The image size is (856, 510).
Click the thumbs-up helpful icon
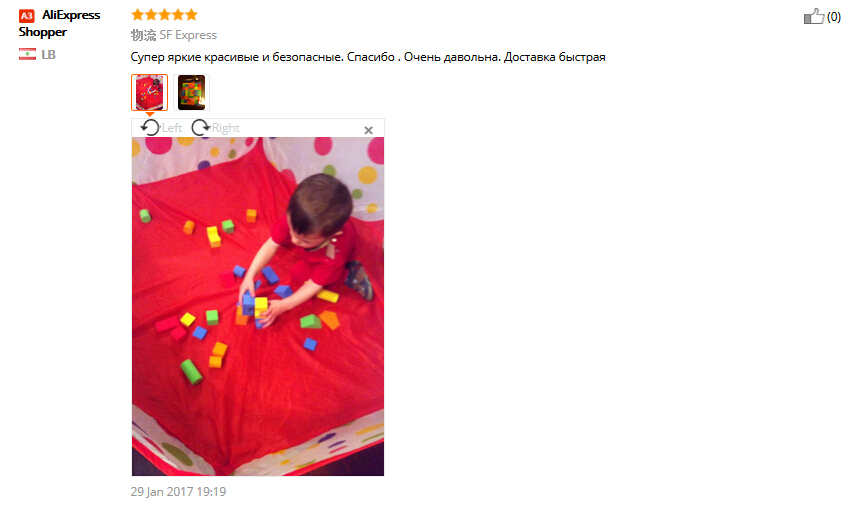click(813, 16)
